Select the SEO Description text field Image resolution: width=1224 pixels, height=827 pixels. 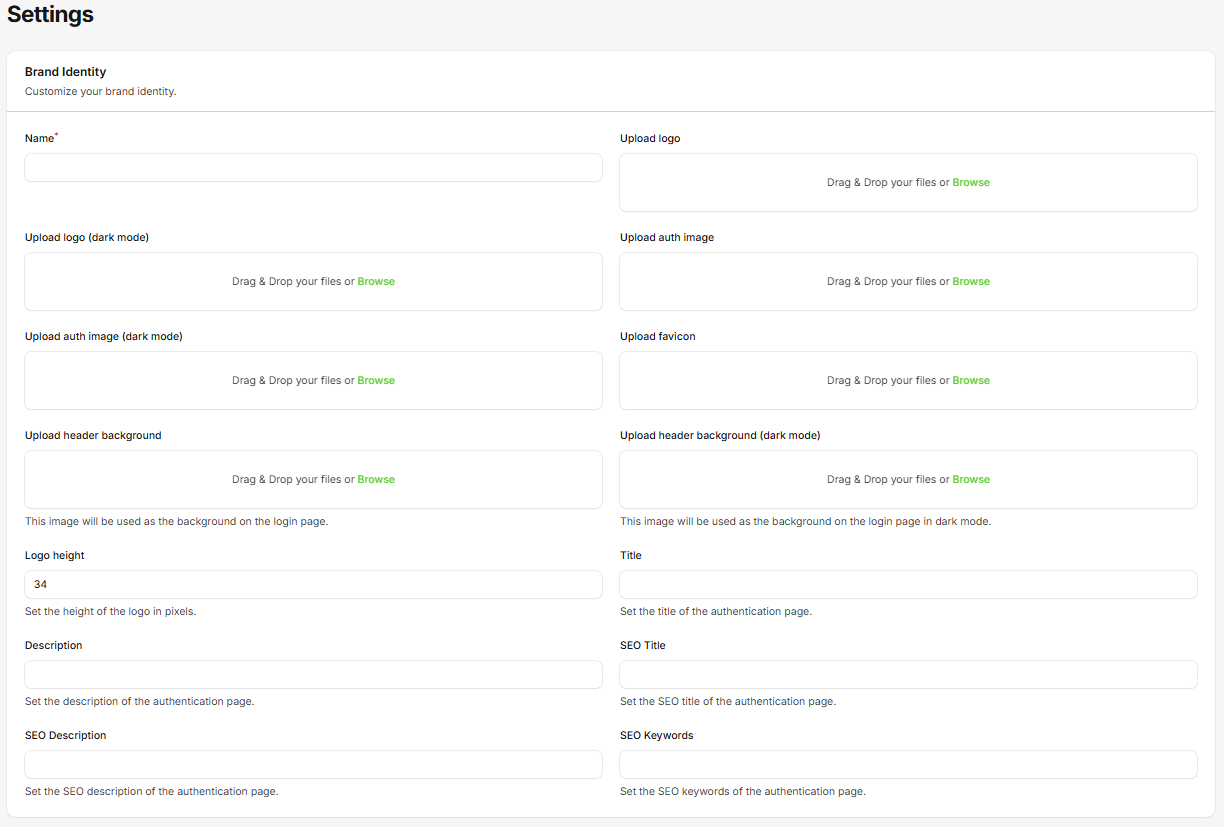[313, 764]
